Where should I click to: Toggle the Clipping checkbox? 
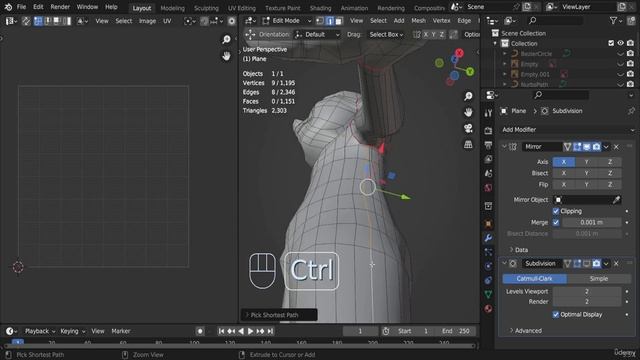556,211
